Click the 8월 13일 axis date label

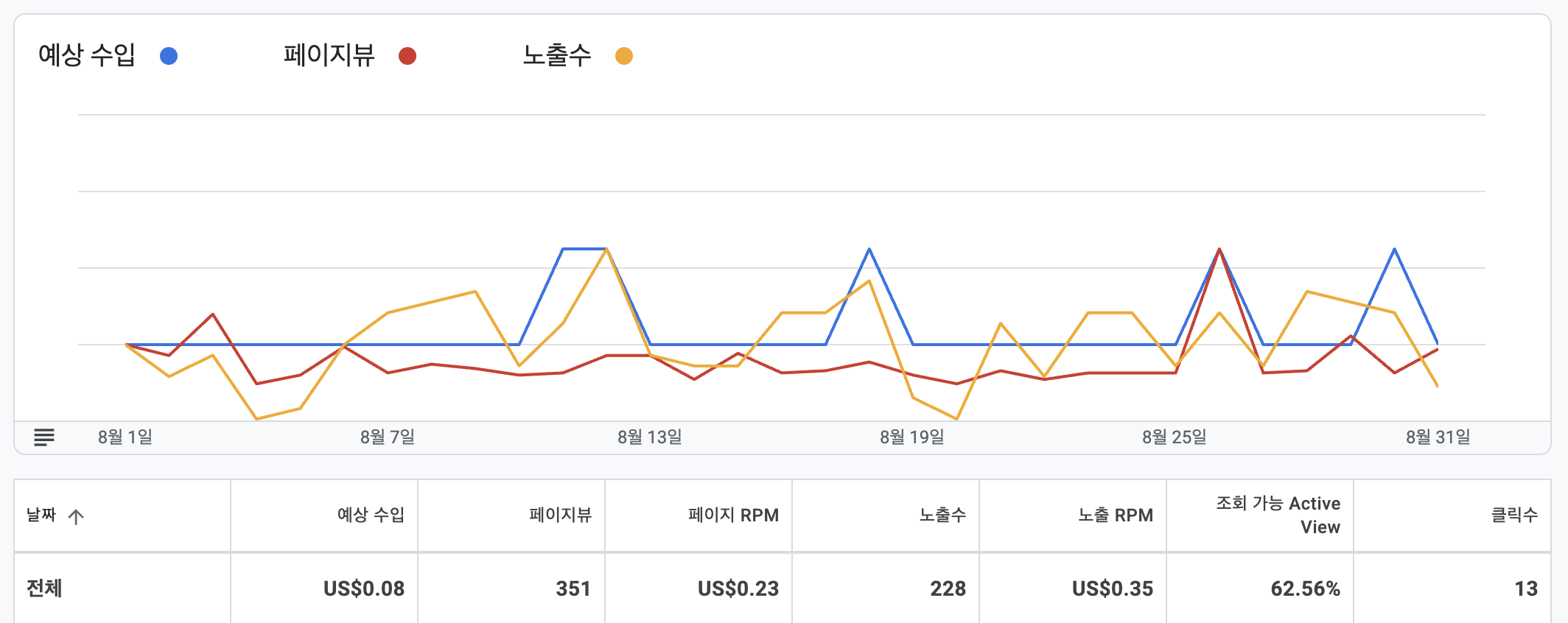click(650, 437)
